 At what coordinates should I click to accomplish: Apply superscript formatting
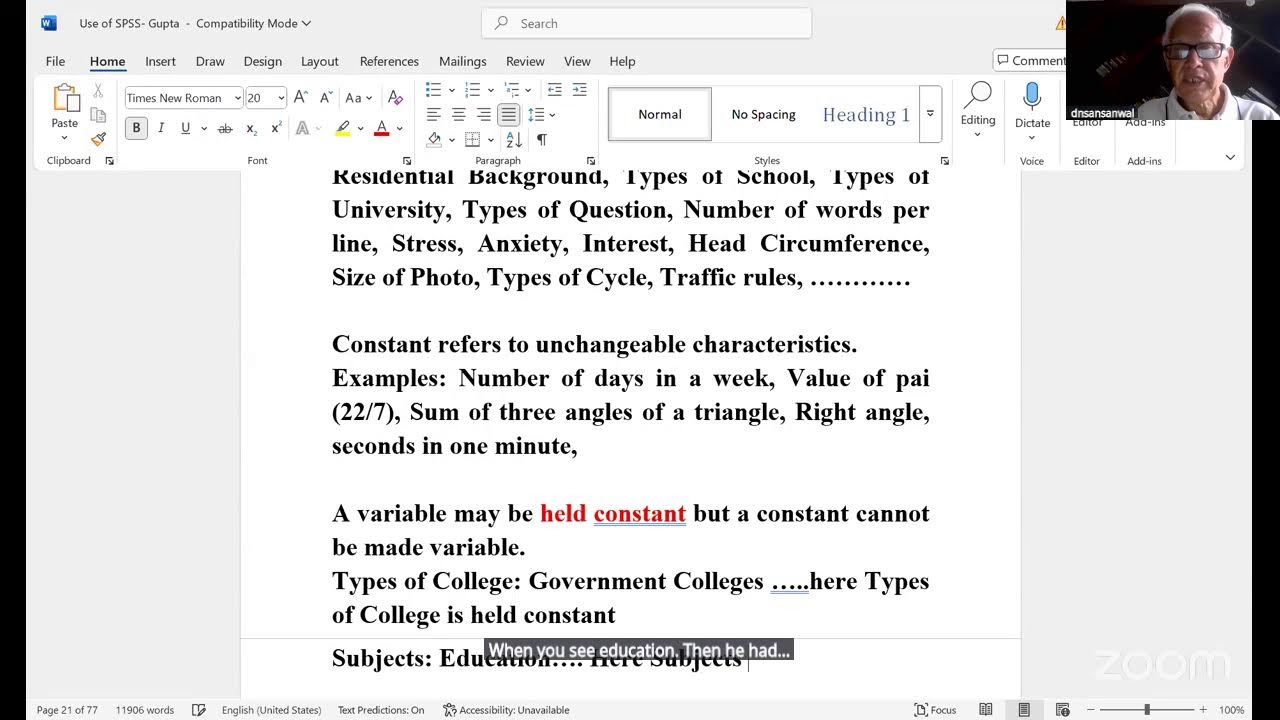click(276, 128)
